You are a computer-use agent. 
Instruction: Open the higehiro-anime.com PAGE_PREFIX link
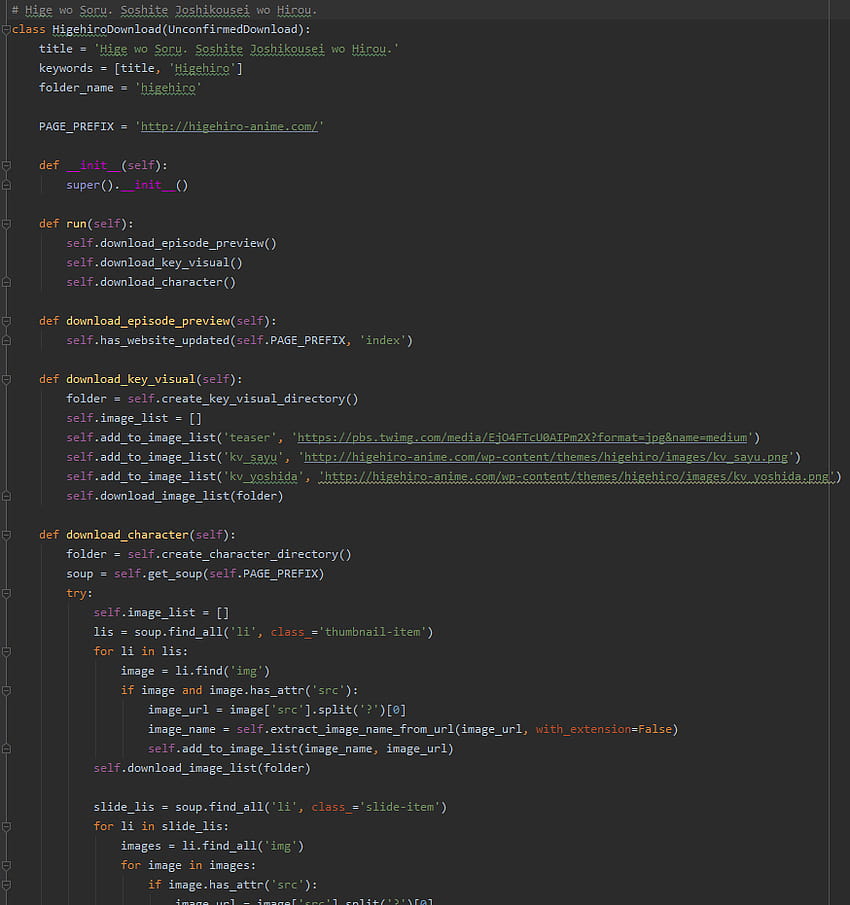tap(229, 126)
